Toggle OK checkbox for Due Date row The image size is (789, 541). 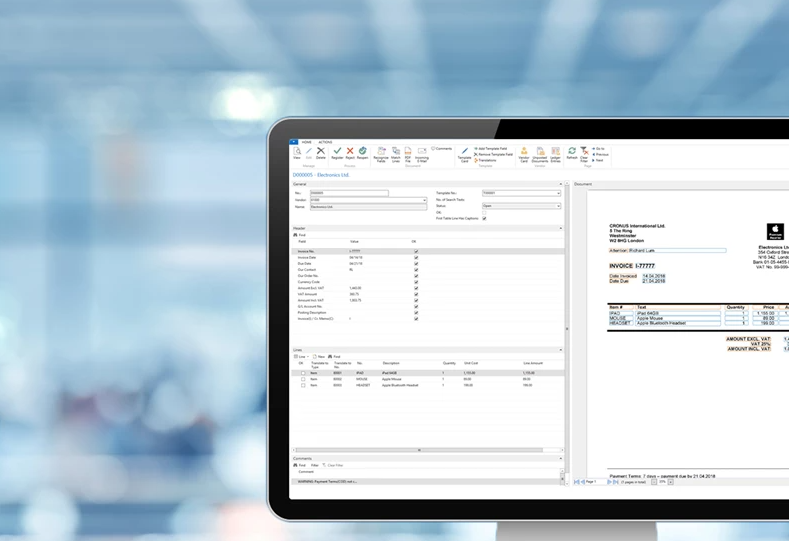tap(416, 263)
